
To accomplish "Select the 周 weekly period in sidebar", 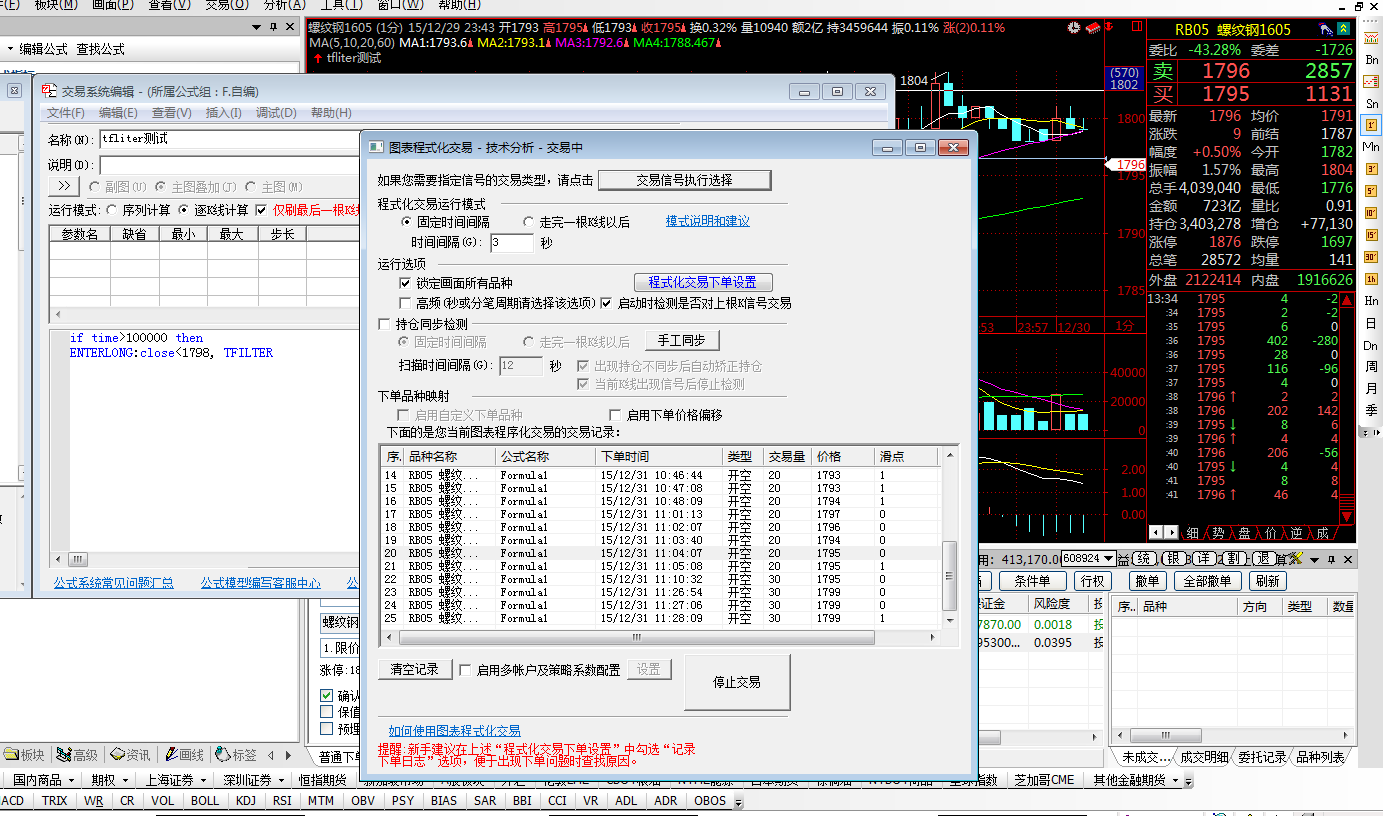I will point(1371,367).
